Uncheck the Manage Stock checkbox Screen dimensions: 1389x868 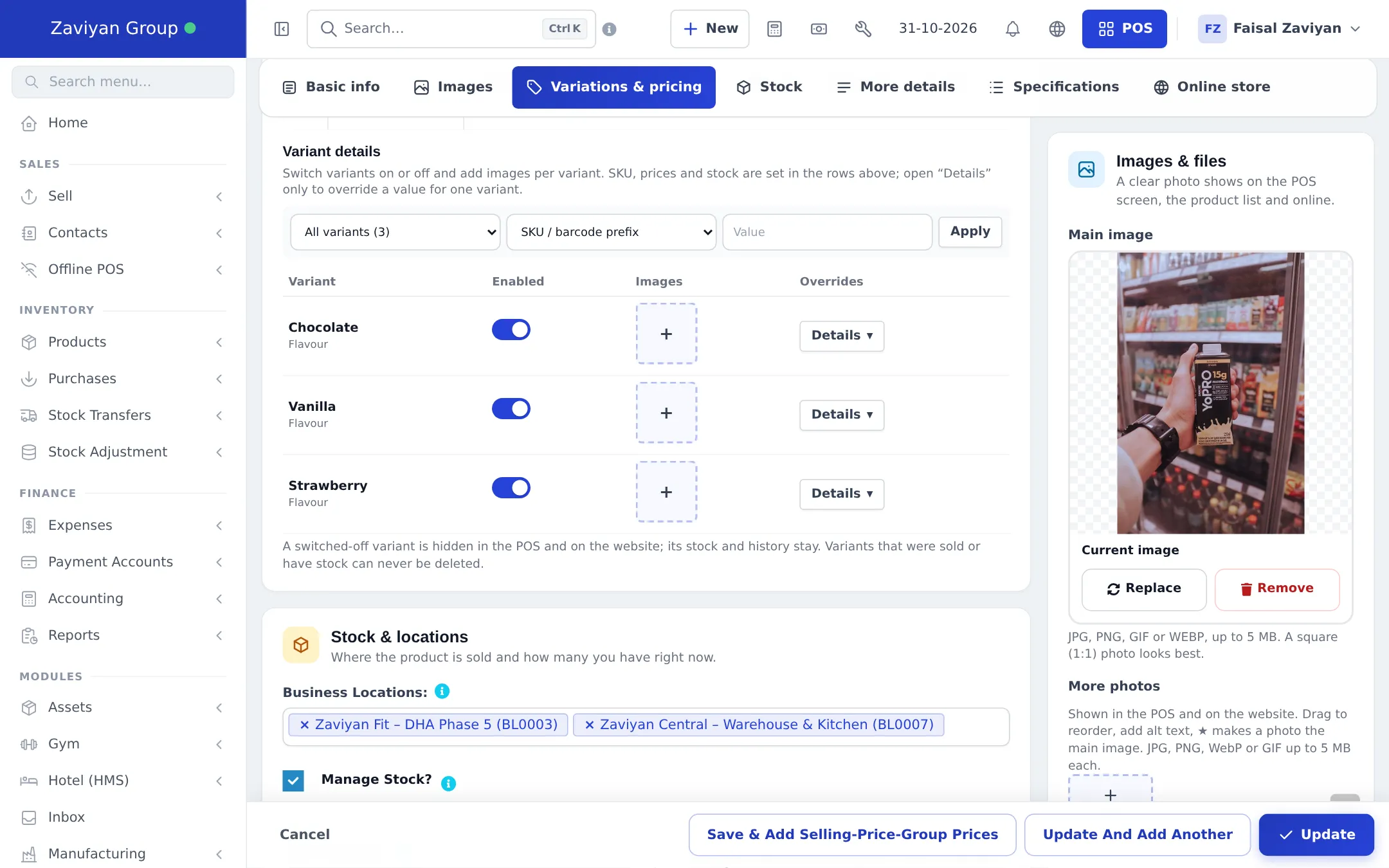pyautogui.click(x=293, y=781)
